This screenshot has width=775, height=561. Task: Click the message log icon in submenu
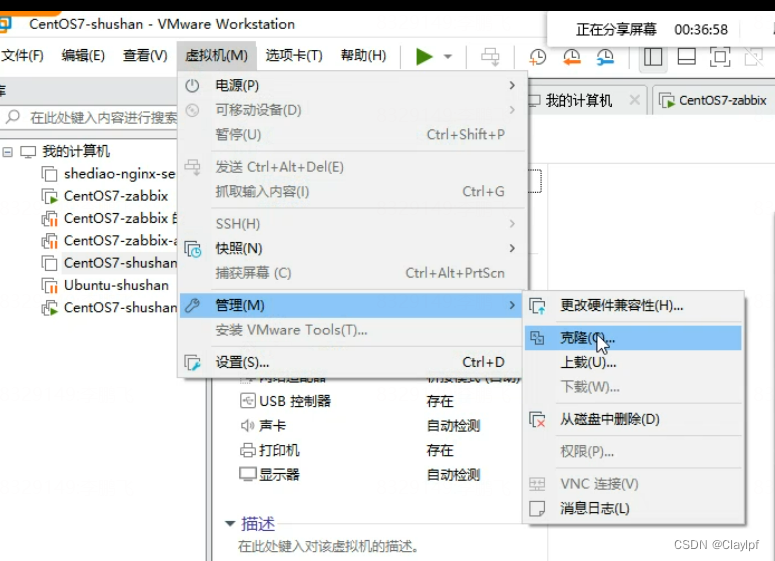537,509
